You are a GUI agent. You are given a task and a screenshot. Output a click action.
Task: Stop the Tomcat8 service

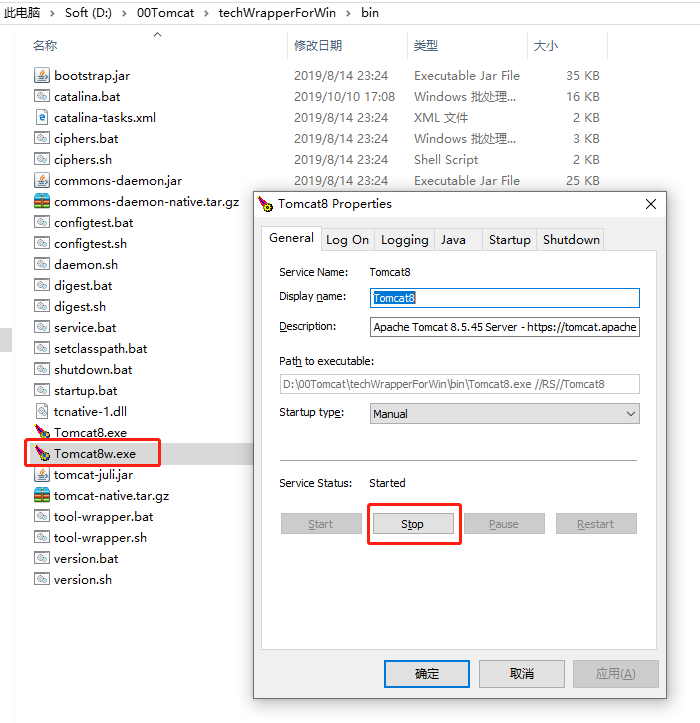click(413, 524)
